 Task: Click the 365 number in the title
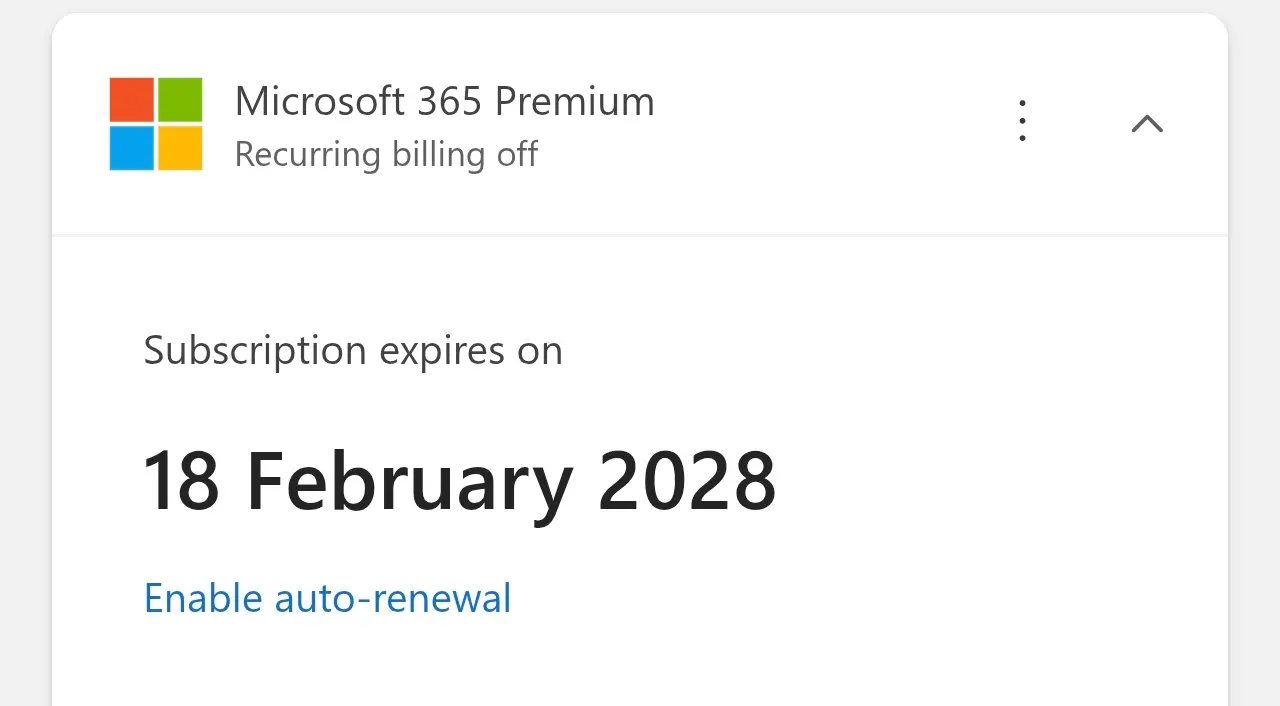(x=450, y=101)
